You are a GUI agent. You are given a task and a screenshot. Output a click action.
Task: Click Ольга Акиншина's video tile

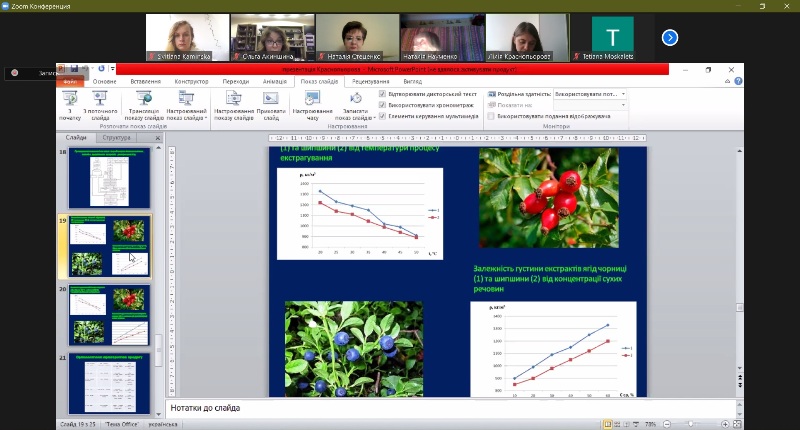click(x=272, y=37)
